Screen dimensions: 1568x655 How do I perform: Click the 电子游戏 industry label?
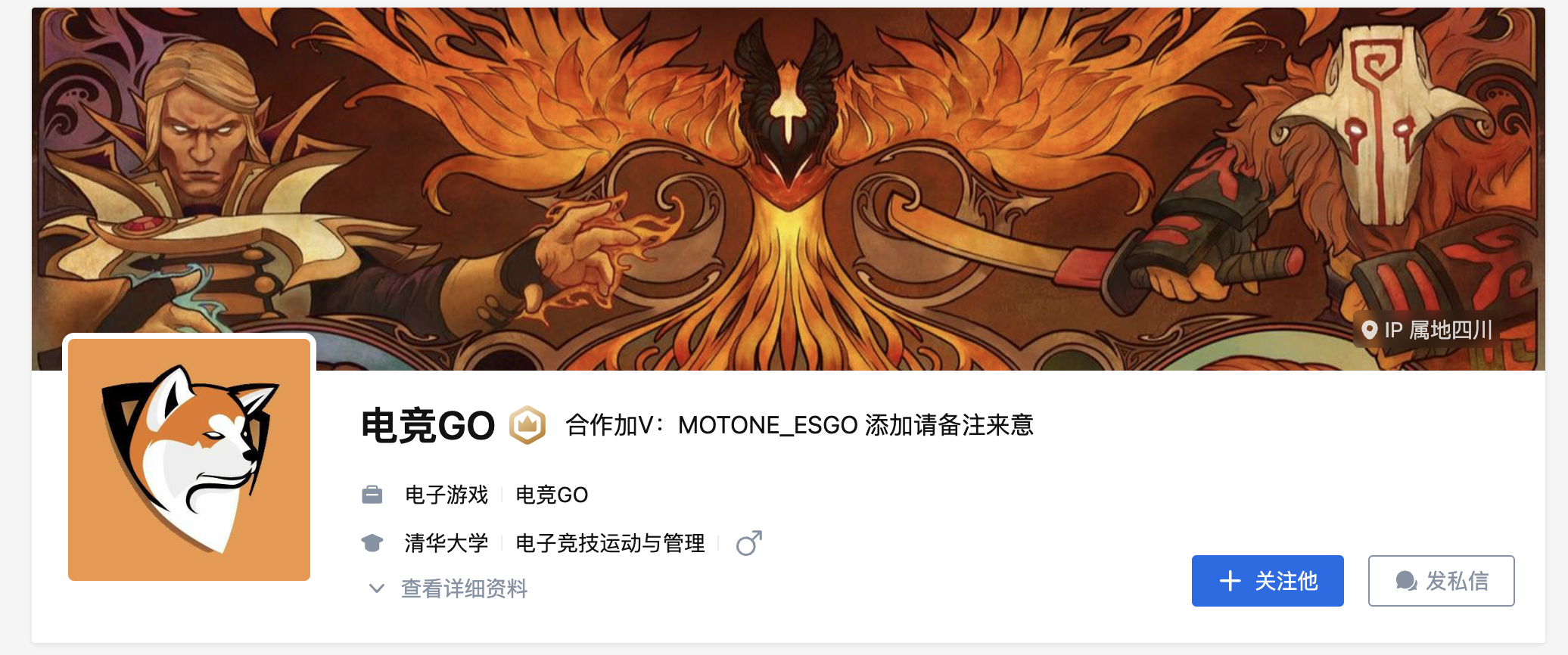[446, 495]
